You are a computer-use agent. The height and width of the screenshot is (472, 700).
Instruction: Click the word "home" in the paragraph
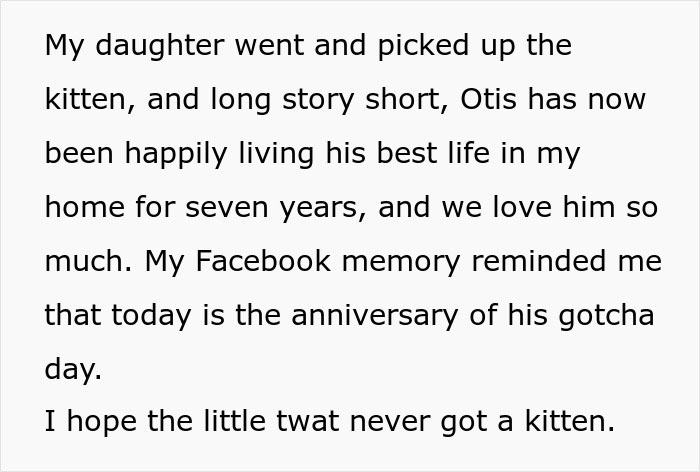(x=81, y=208)
